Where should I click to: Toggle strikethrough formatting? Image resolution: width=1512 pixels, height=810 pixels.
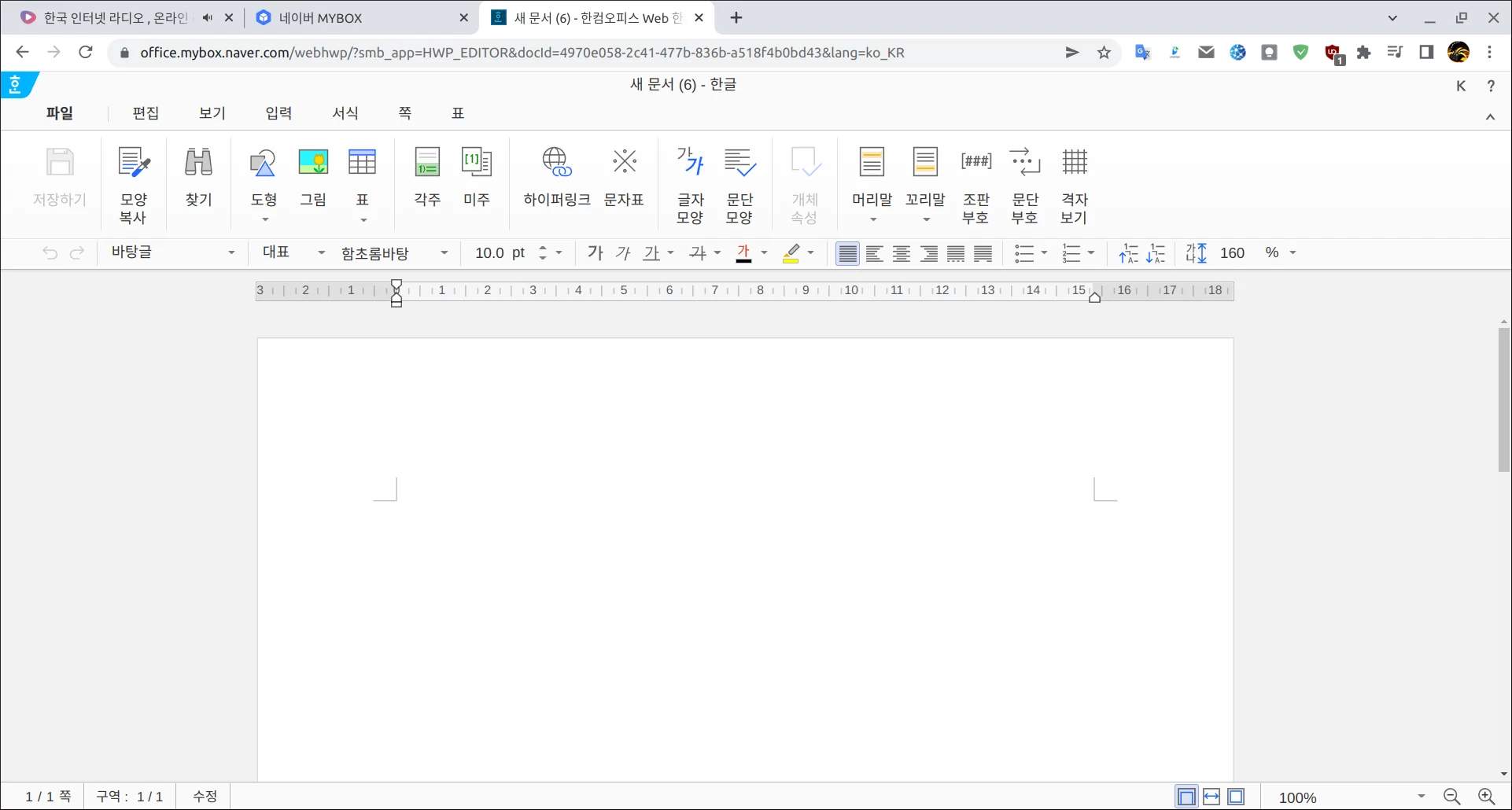click(697, 252)
